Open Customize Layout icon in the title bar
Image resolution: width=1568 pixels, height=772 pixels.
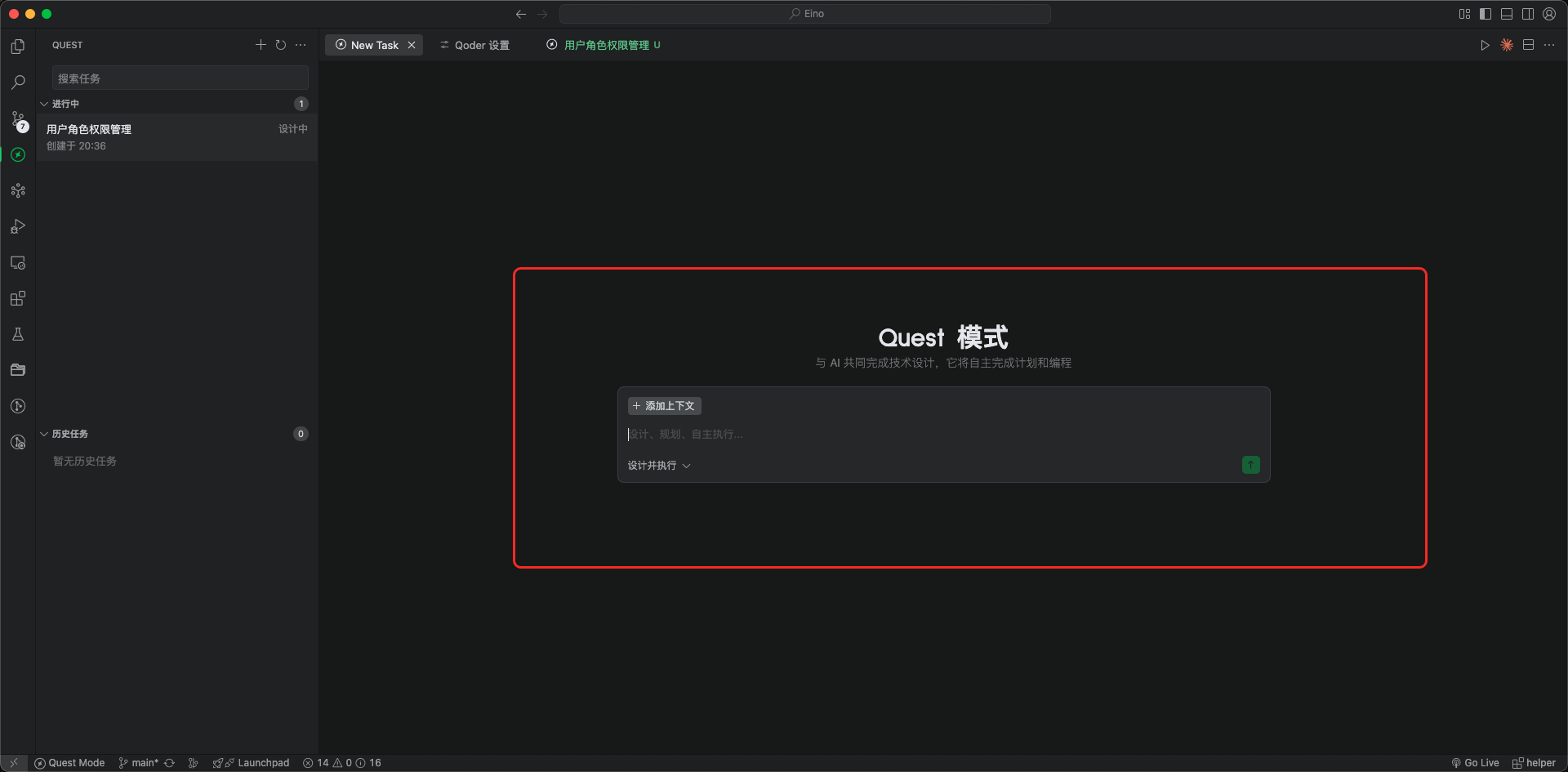1464,14
